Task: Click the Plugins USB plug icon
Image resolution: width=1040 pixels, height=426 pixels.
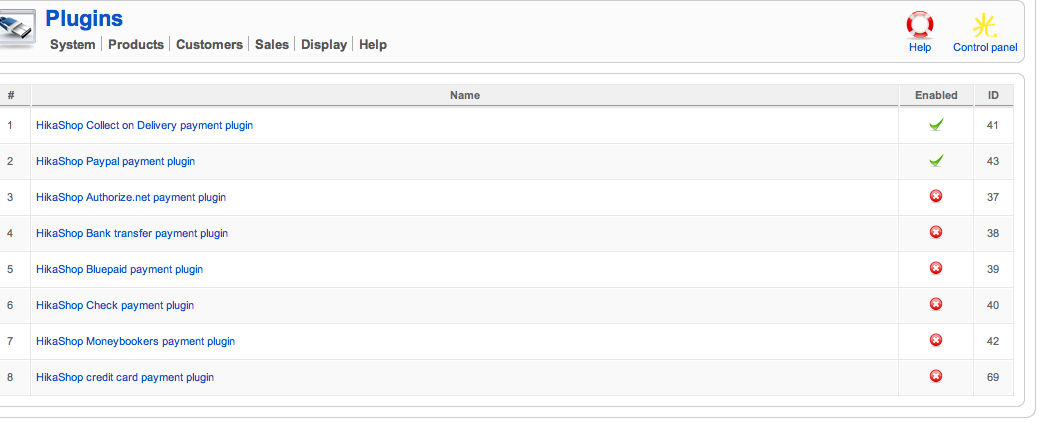Action: pos(17,28)
